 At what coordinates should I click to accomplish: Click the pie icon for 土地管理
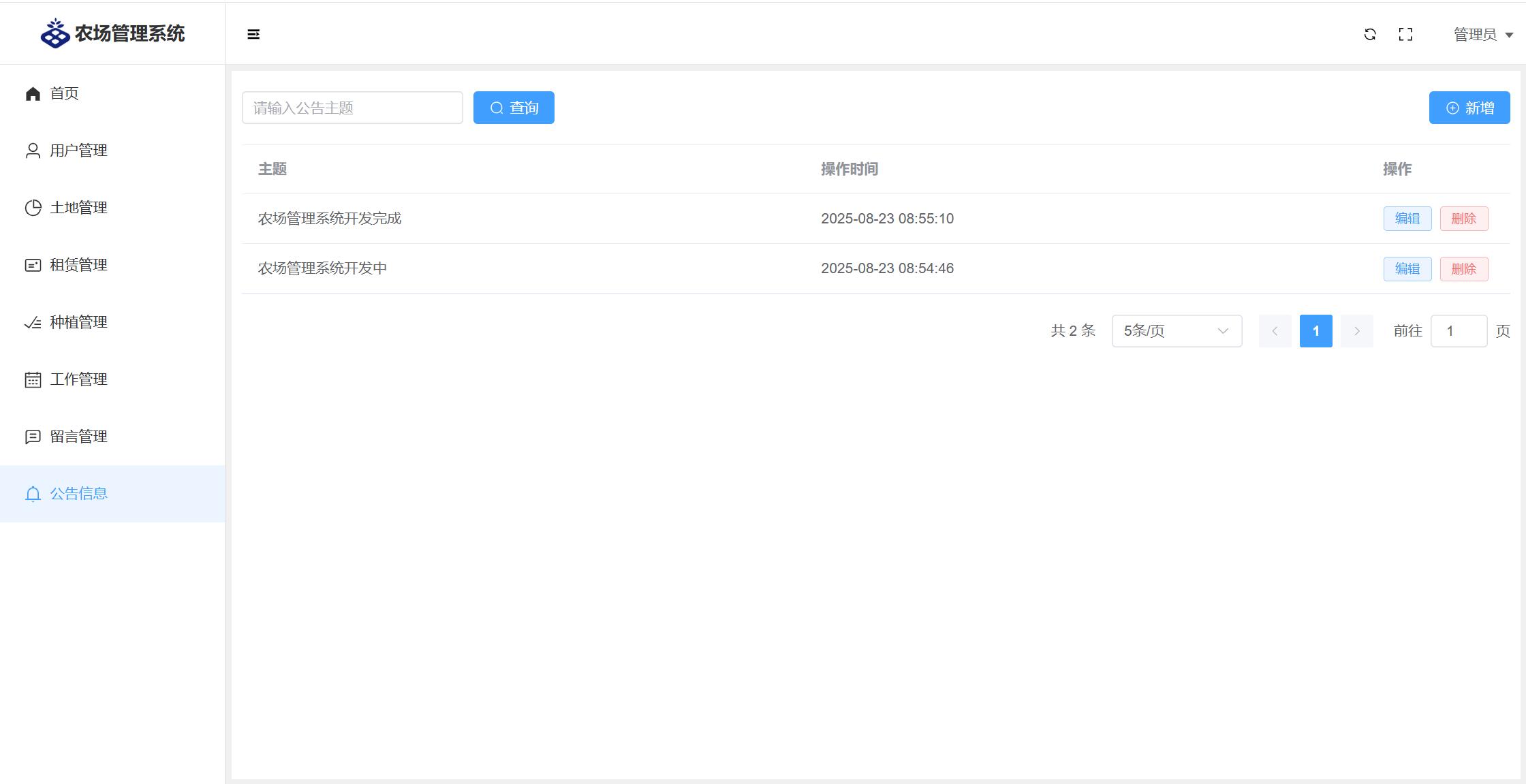[x=33, y=208]
